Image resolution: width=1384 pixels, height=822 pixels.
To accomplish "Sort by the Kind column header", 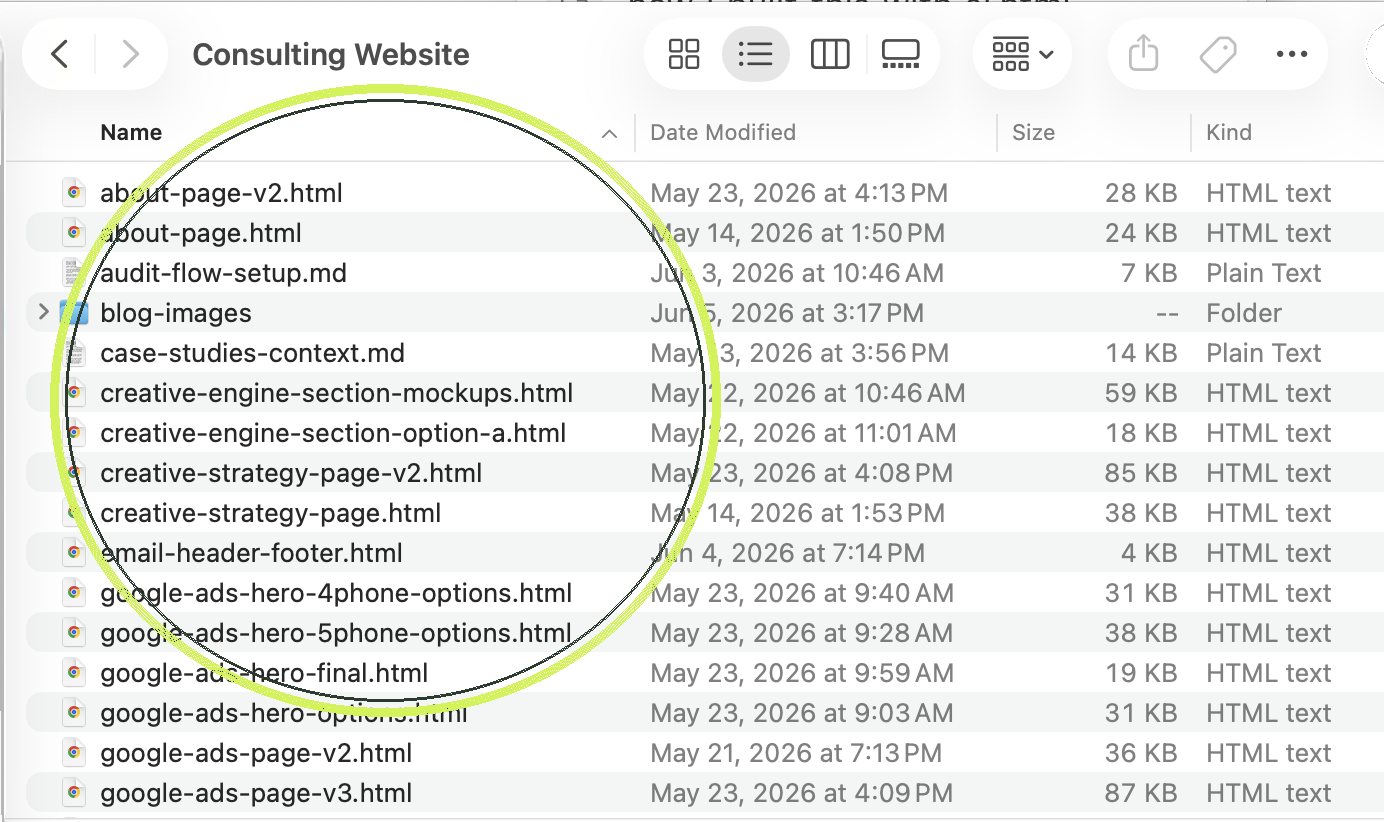I will pyautogui.click(x=1229, y=133).
